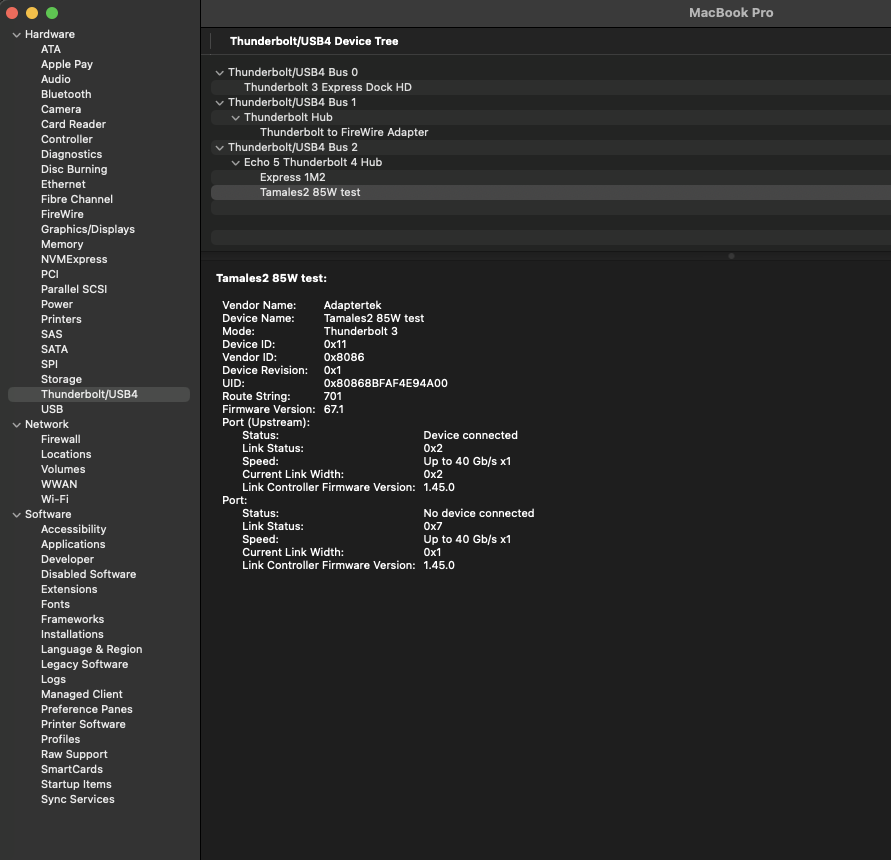This screenshot has width=891, height=860.
Task: Open Memory in the sidebar
Action: point(62,244)
